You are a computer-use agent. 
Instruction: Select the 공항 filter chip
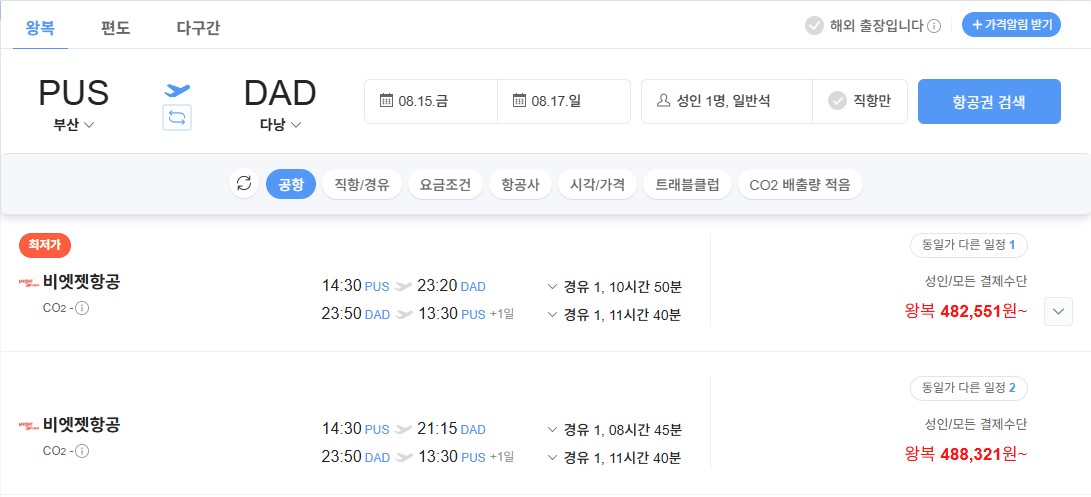tap(291, 184)
